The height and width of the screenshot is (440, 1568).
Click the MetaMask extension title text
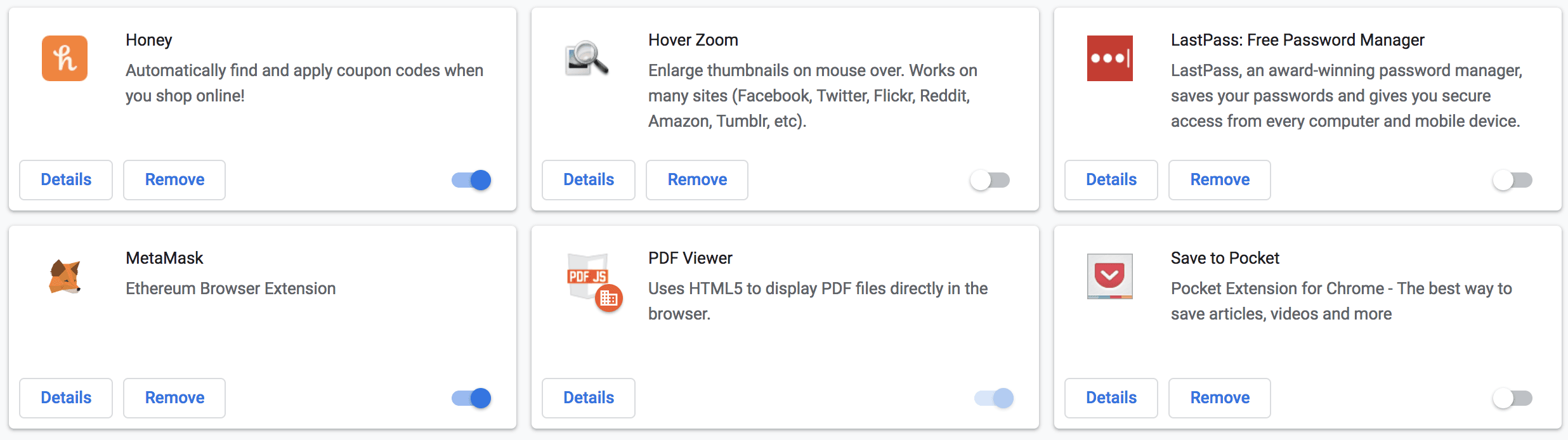(x=164, y=258)
